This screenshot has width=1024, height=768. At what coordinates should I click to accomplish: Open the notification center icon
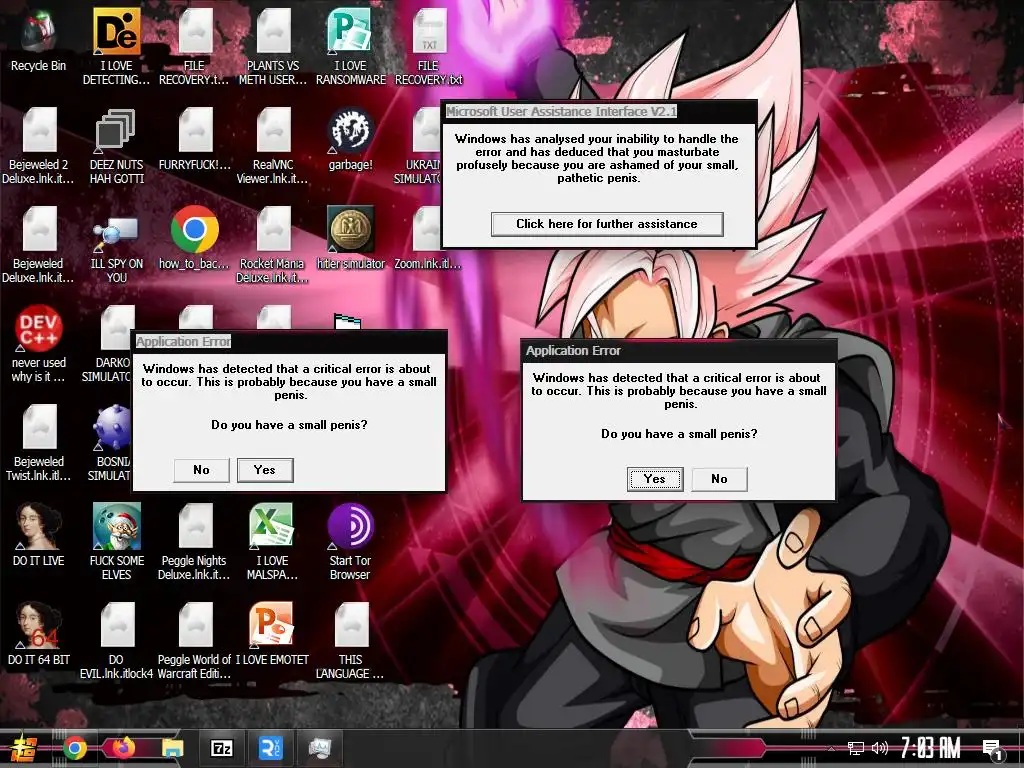coord(993,749)
